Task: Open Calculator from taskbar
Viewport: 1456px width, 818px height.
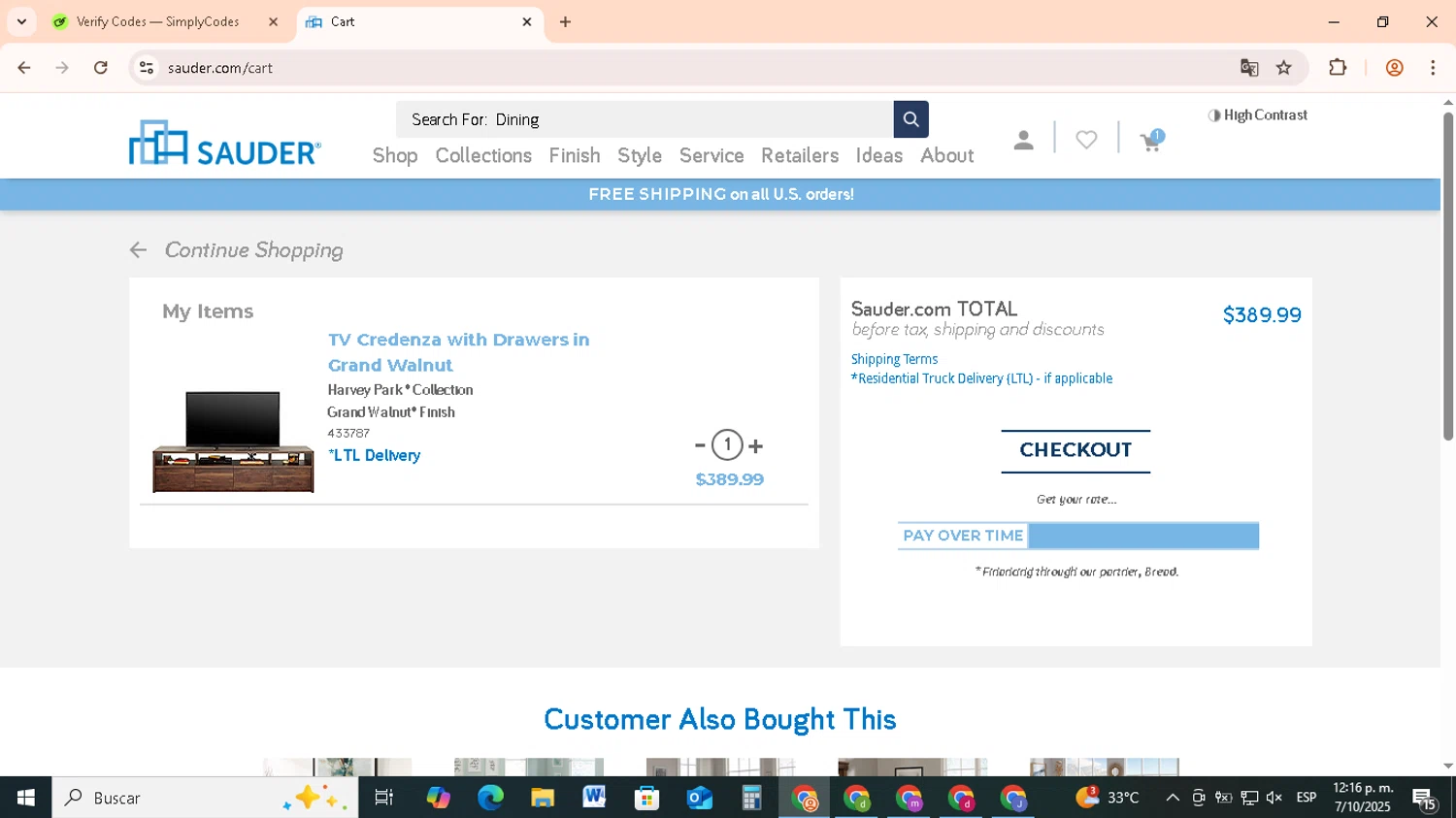Action: (x=752, y=798)
